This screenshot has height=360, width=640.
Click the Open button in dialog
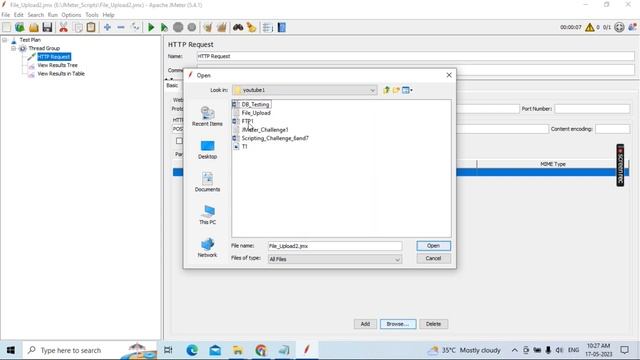click(x=433, y=246)
